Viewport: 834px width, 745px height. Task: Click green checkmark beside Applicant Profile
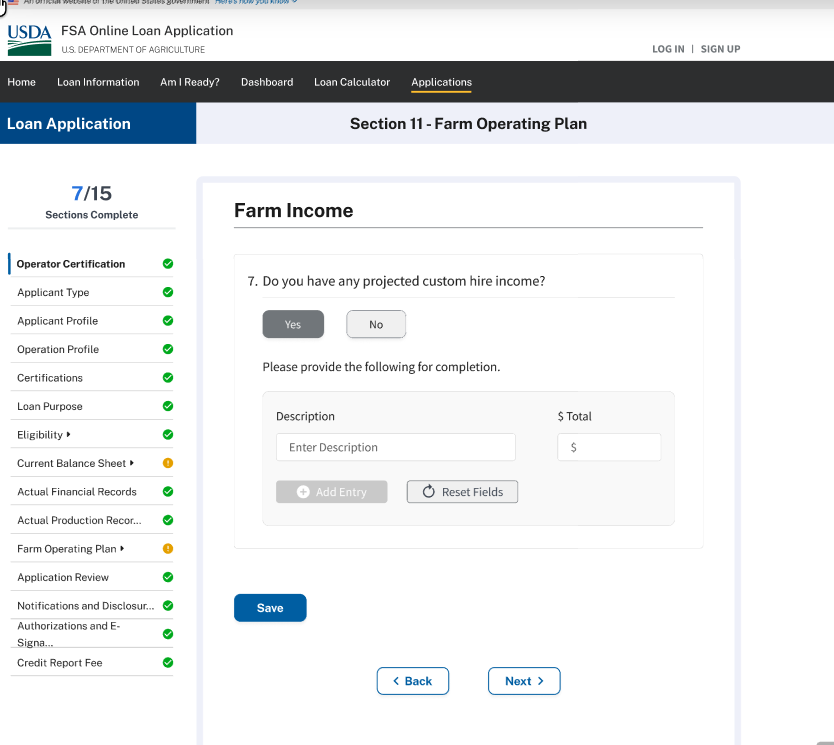168,321
